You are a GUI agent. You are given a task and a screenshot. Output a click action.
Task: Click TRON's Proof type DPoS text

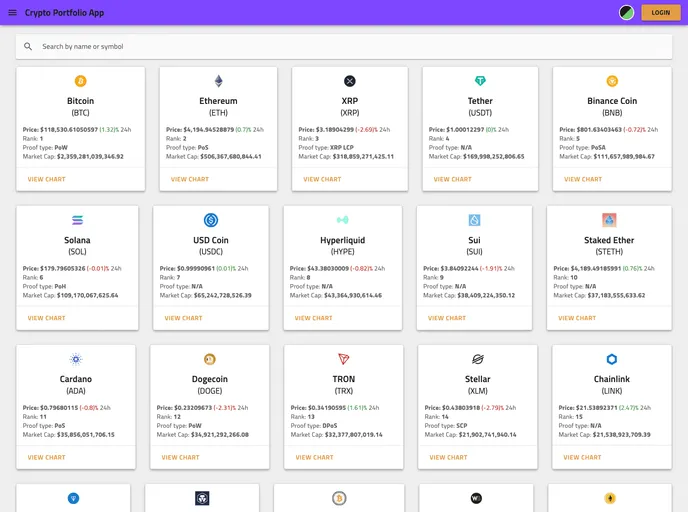tap(314, 426)
